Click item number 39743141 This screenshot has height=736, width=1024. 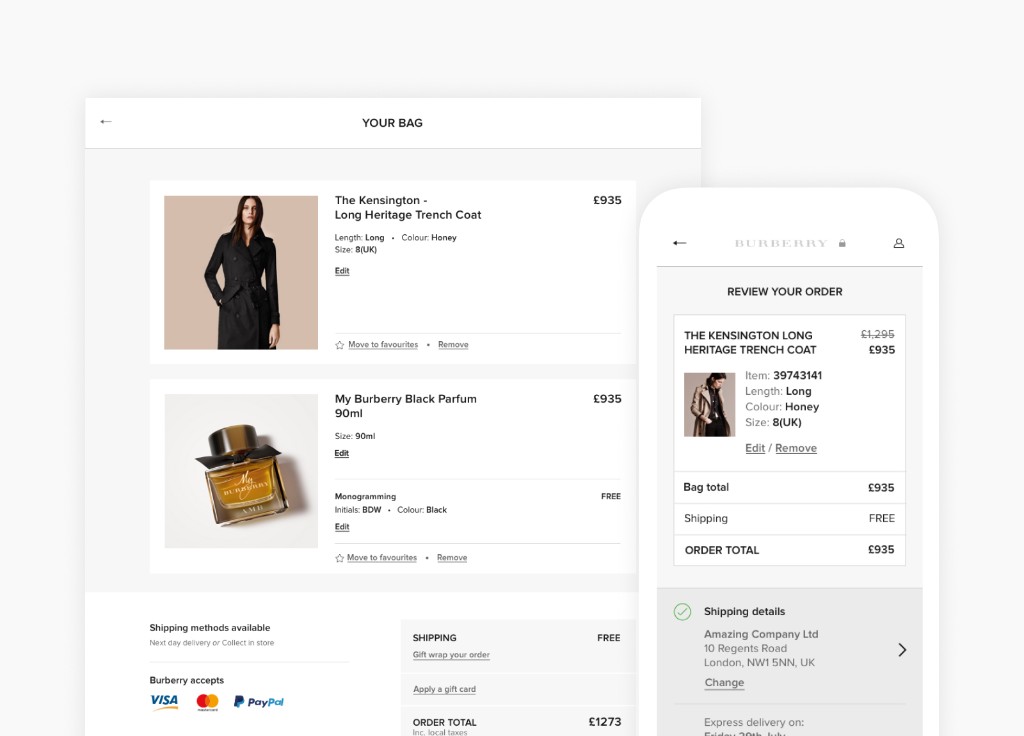797,376
